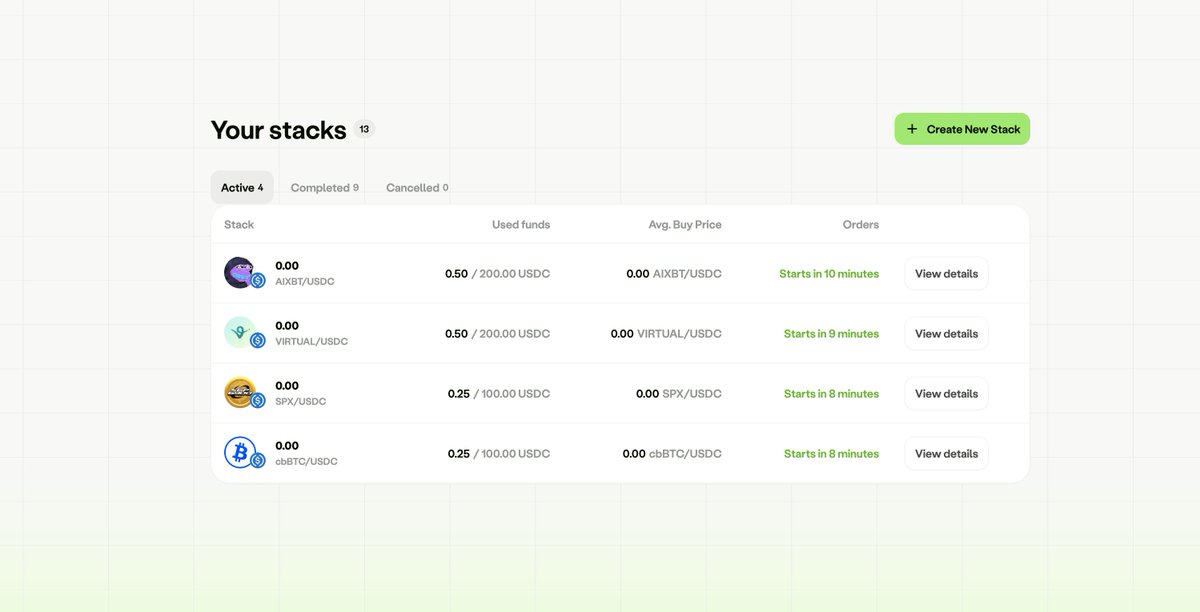Click the Avg. Buy Price column header
The width and height of the screenshot is (1200, 612).
[685, 224]
